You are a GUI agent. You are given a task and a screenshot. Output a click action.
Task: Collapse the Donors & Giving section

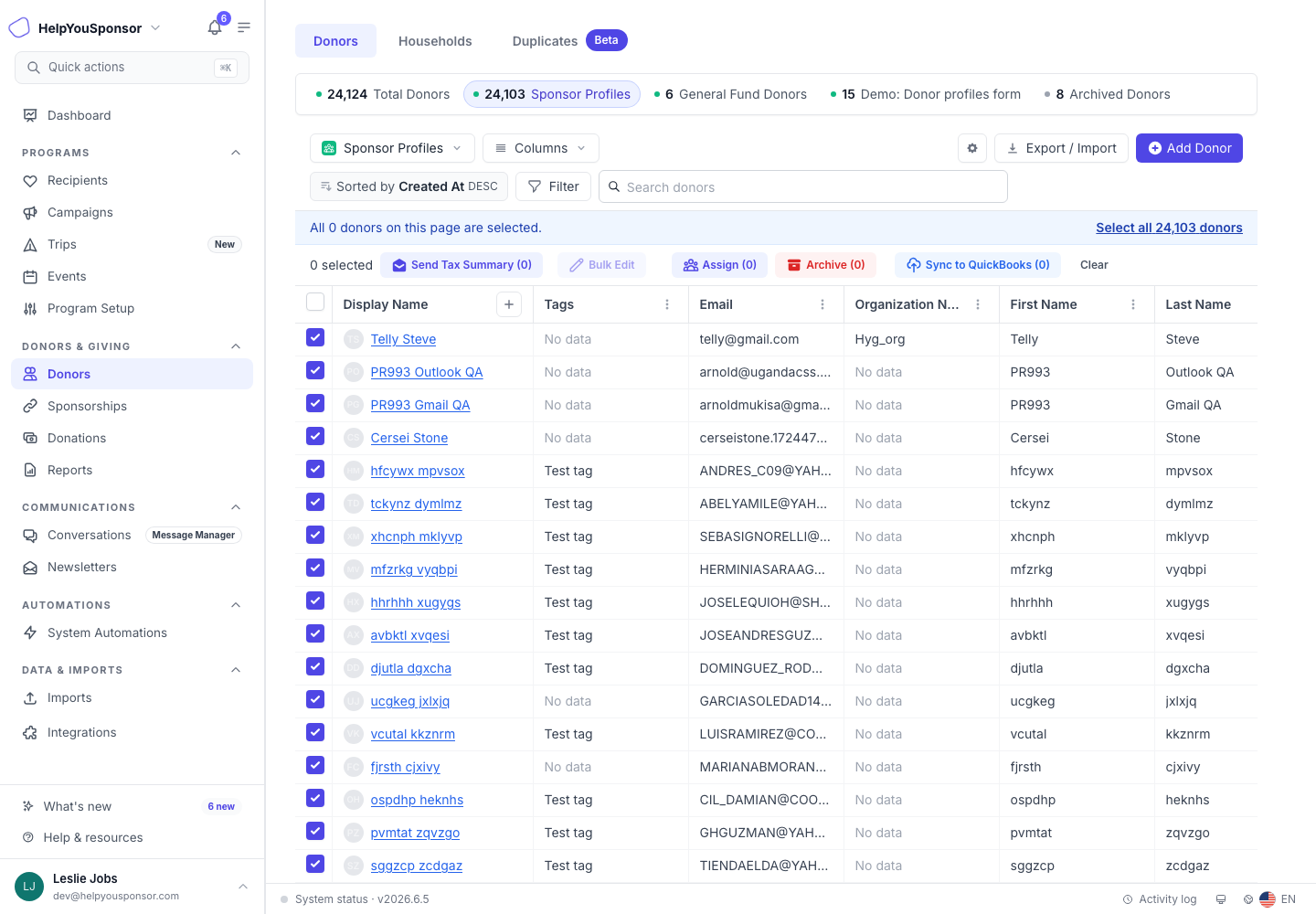click(x=236, y=346)
